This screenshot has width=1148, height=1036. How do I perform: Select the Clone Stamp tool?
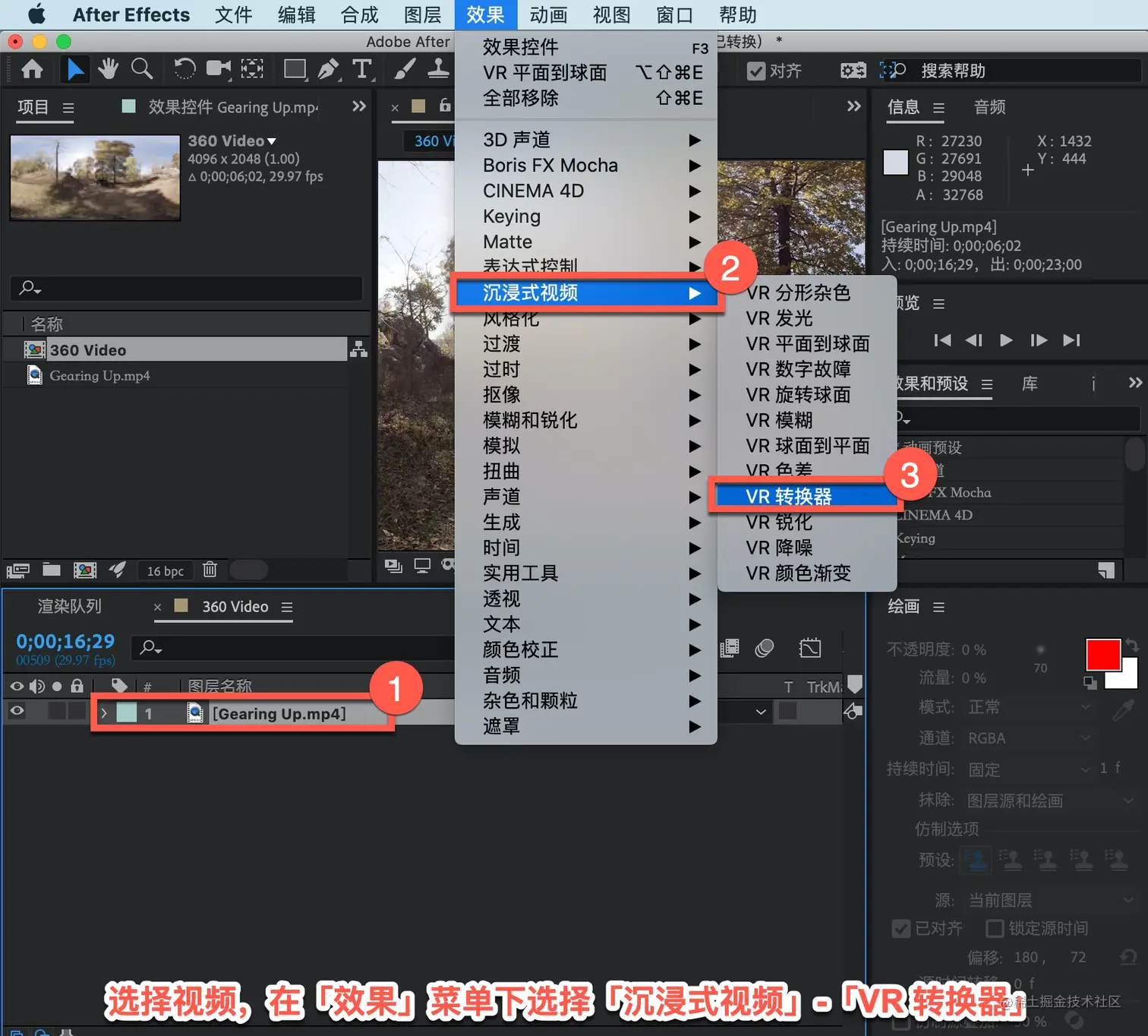[x=438, y=69]
